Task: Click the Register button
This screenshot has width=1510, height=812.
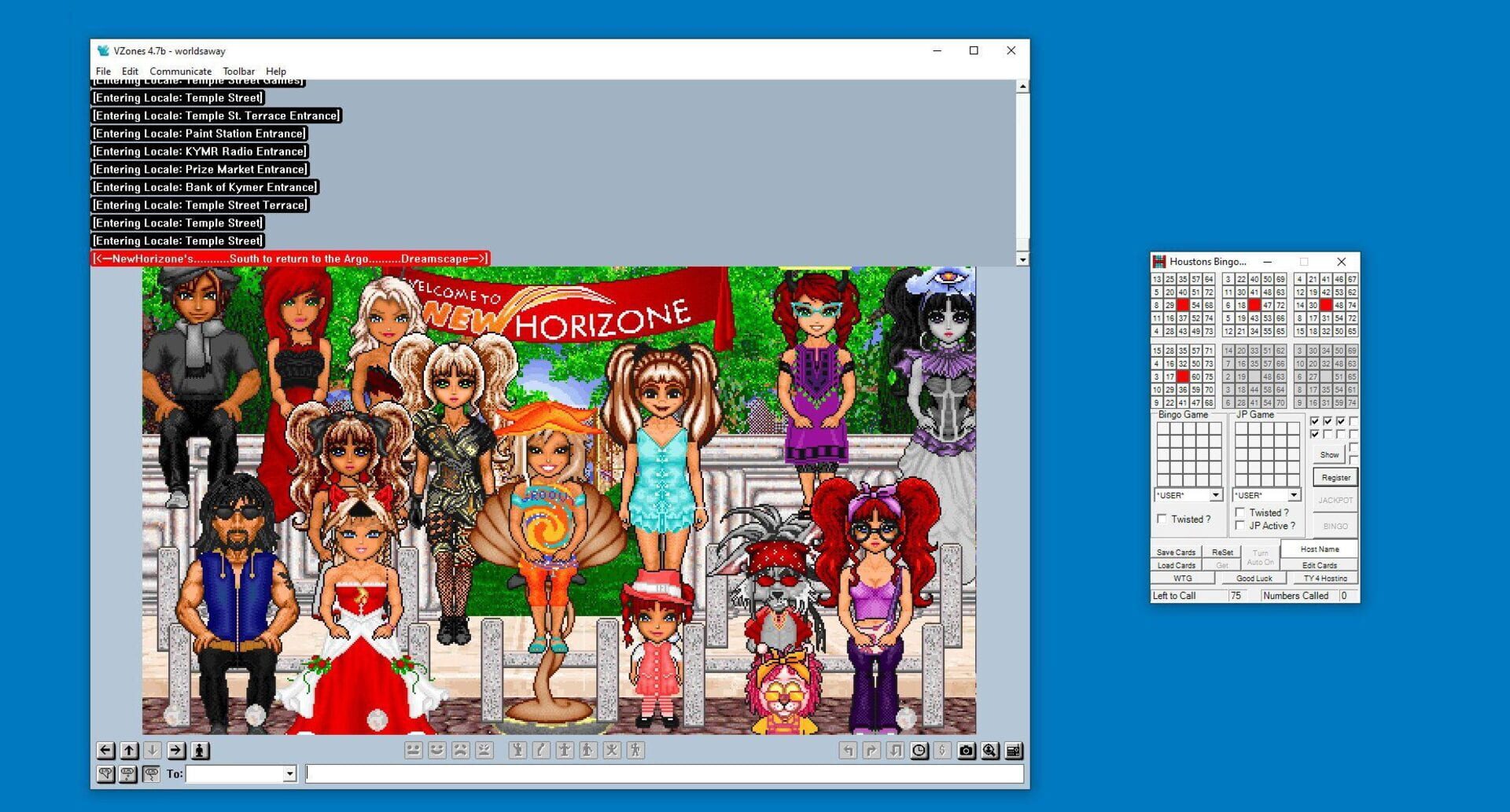Action: pos(1335,477)
